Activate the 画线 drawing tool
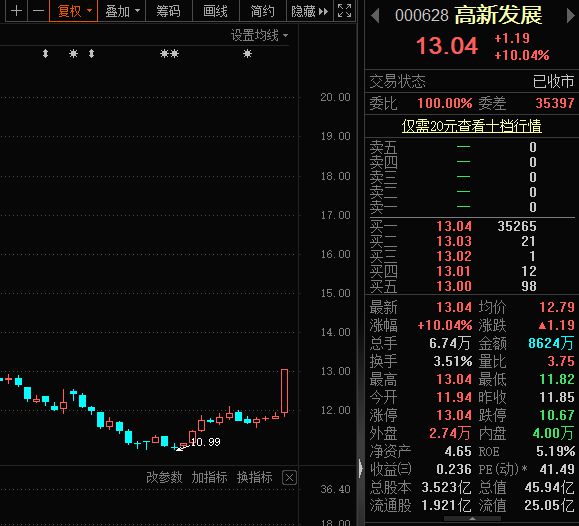 pyautogui.click(x=216, y=11)
